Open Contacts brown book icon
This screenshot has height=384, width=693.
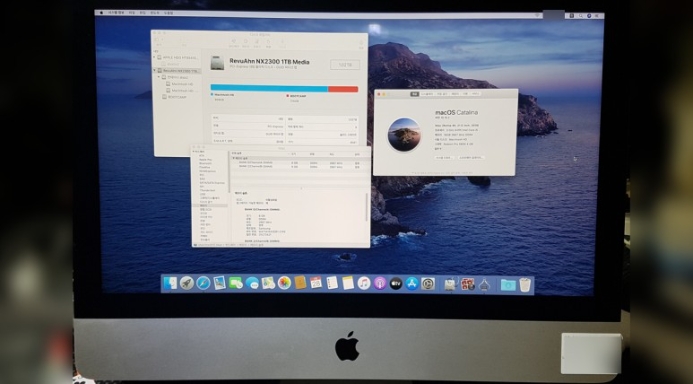click(300, 283)
